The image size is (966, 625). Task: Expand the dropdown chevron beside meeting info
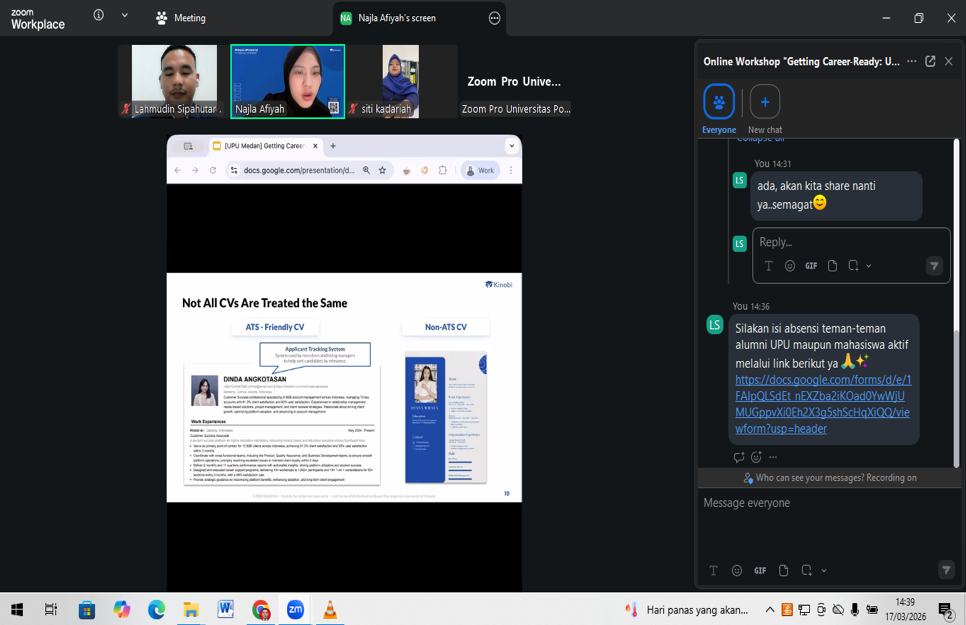124,16
